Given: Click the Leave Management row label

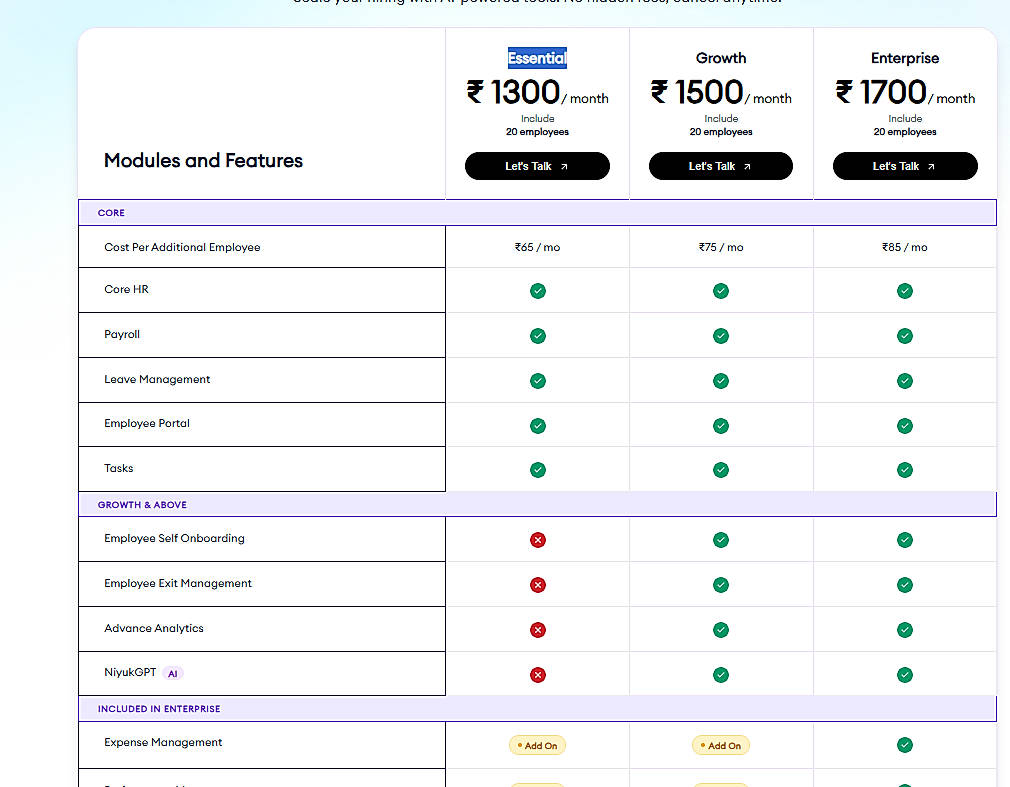Looking at the screenshot, I should click(x=157, y=379).
